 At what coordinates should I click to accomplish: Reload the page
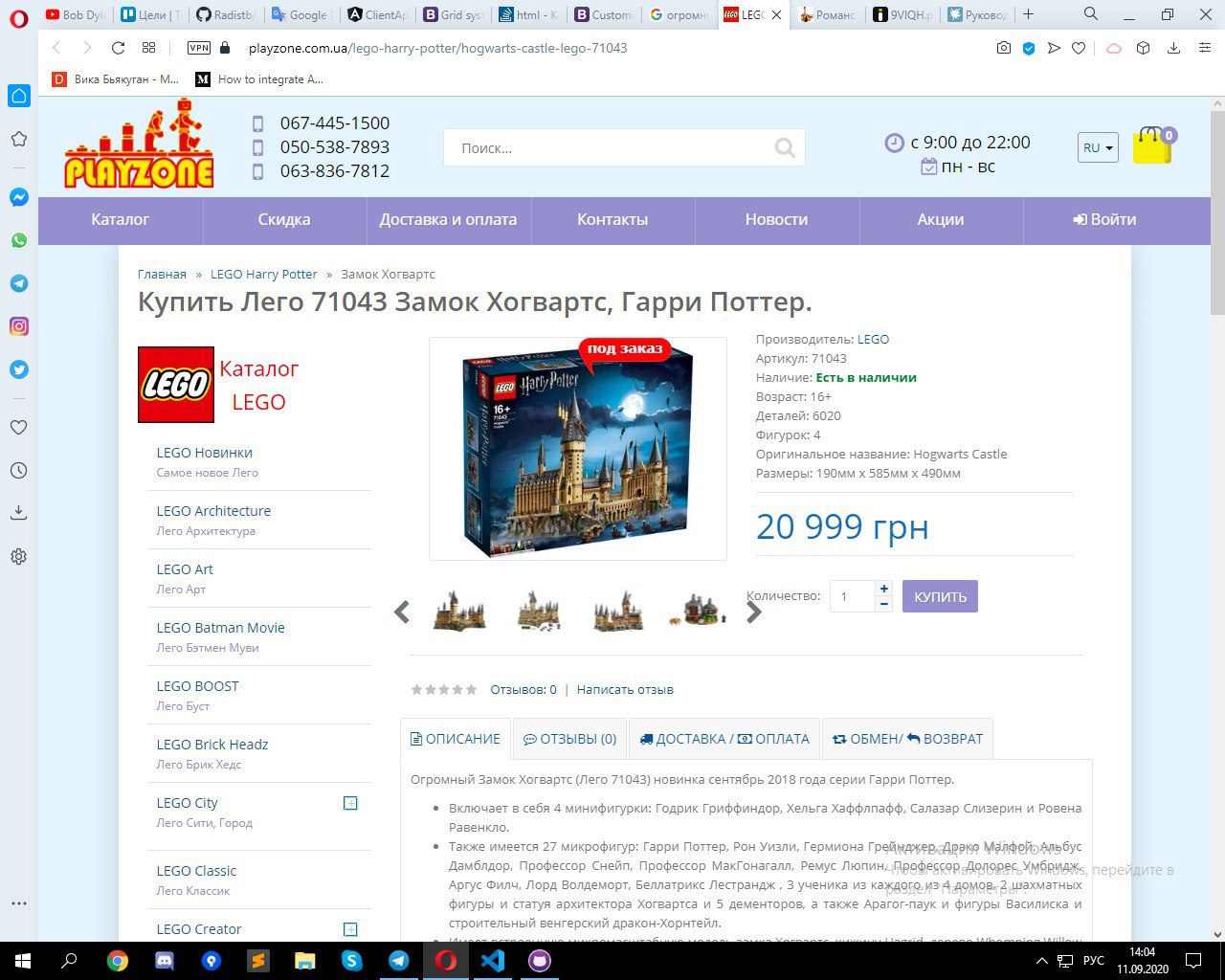(x=118, y=48)
